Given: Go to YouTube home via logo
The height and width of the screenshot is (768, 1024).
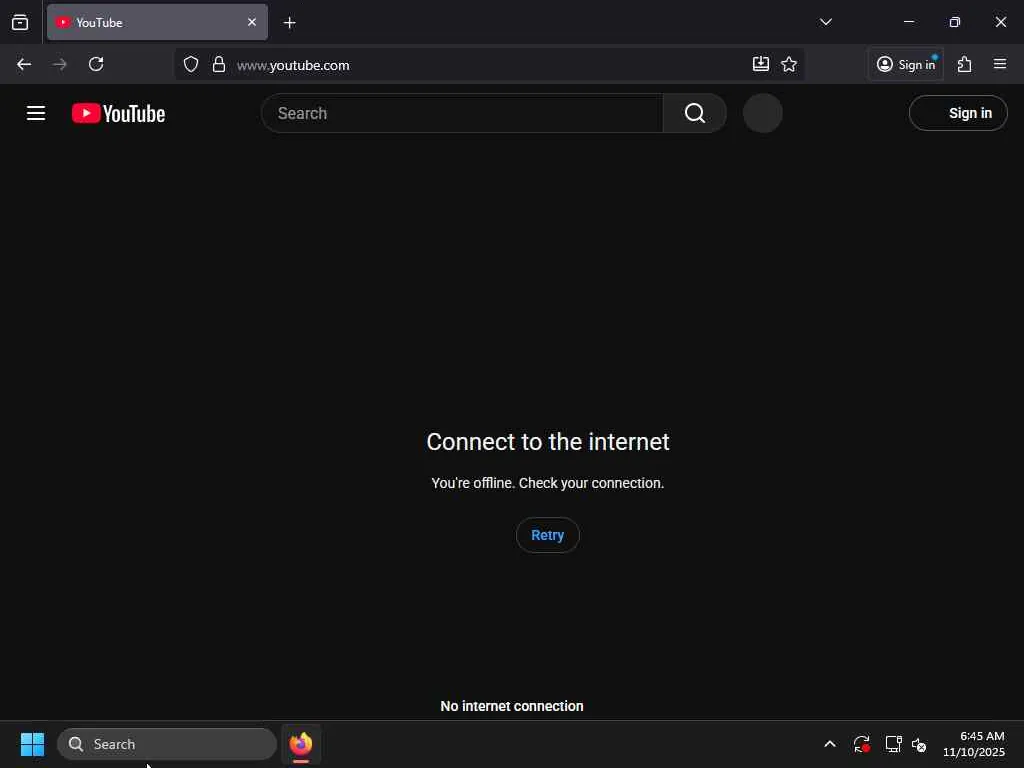Looking at the screenshot, I should (x=118, y=113).
